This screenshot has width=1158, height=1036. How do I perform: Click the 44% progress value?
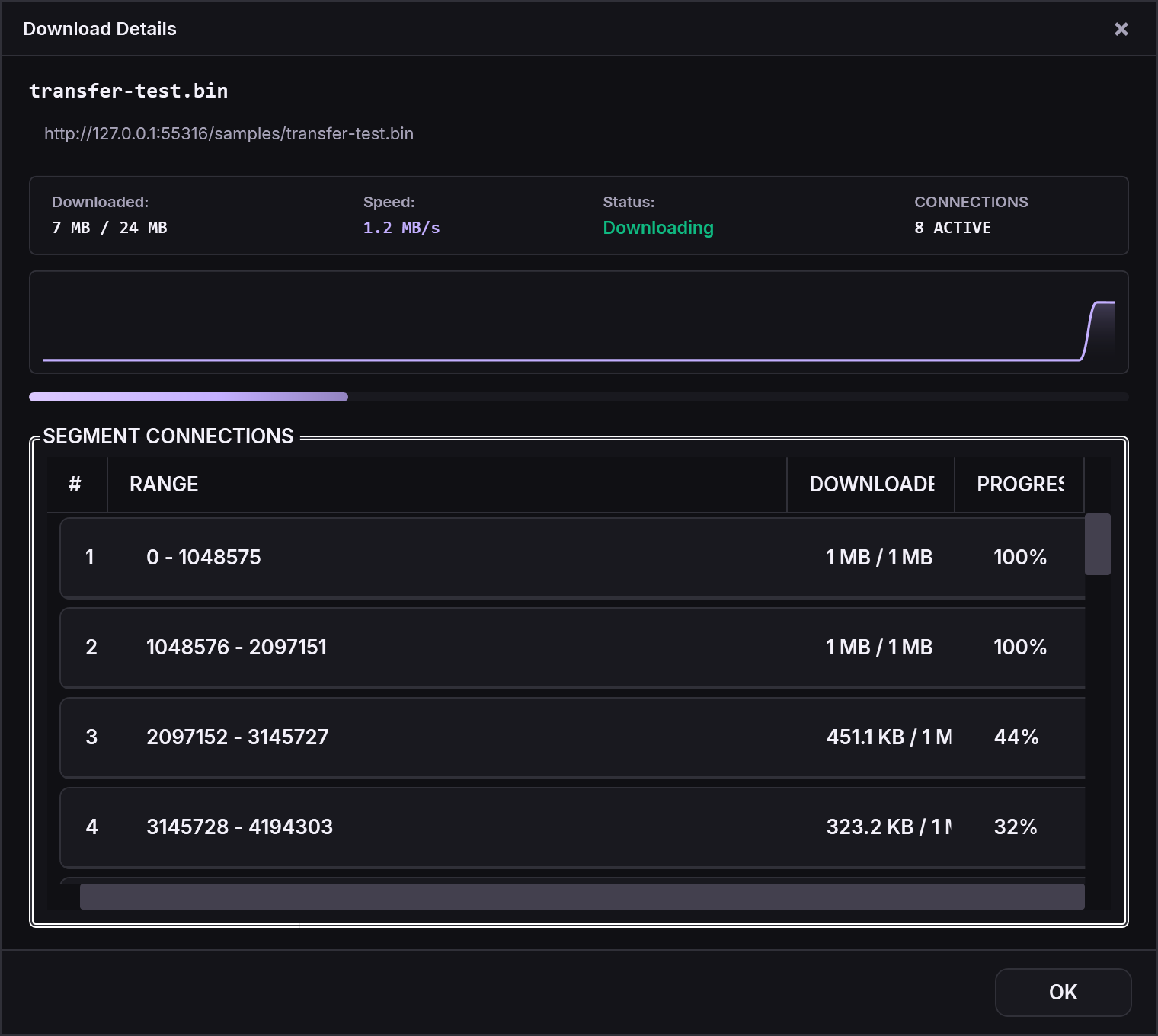point(1016,737)
